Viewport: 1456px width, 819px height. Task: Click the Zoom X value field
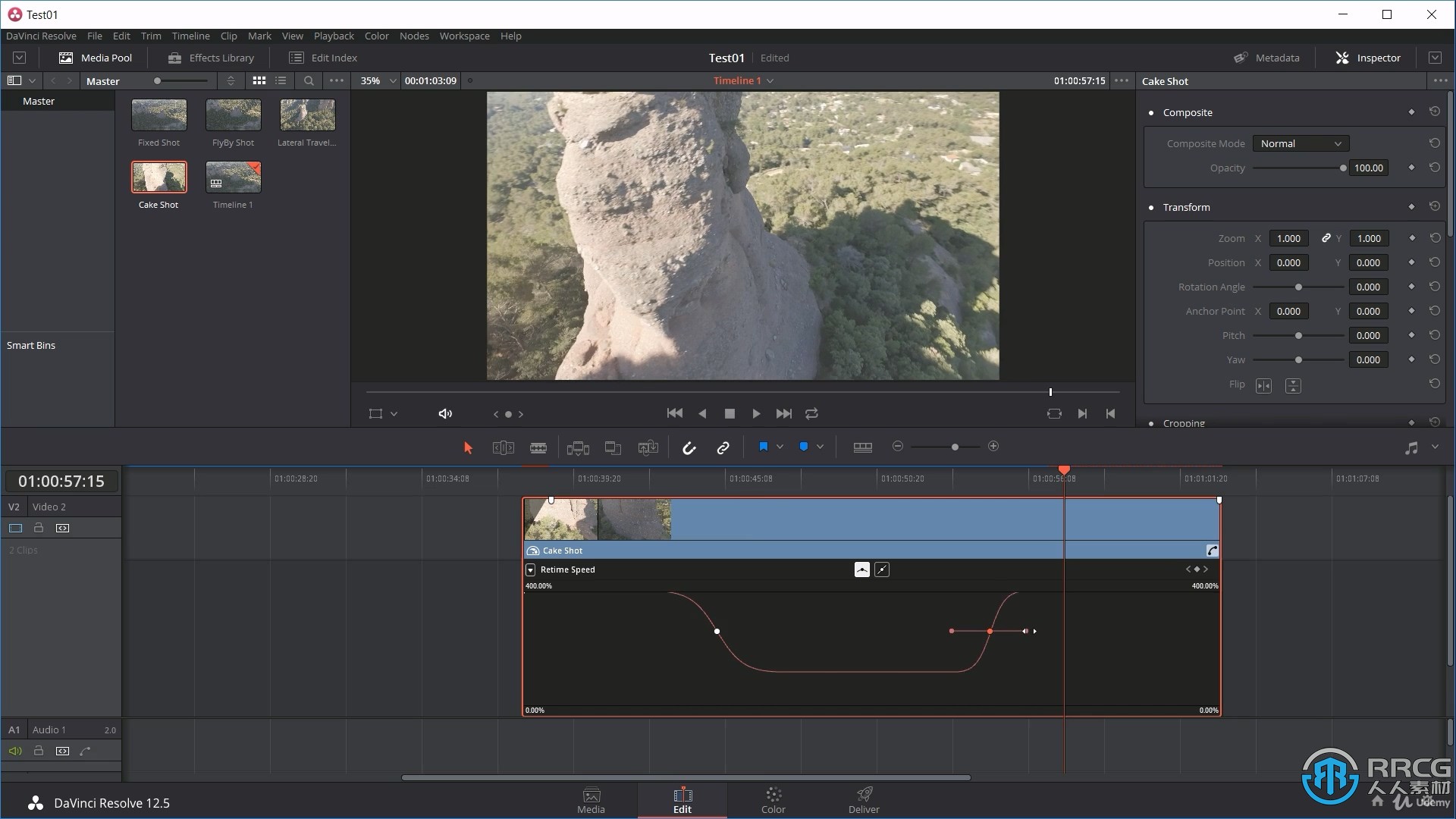(1288, 238)
